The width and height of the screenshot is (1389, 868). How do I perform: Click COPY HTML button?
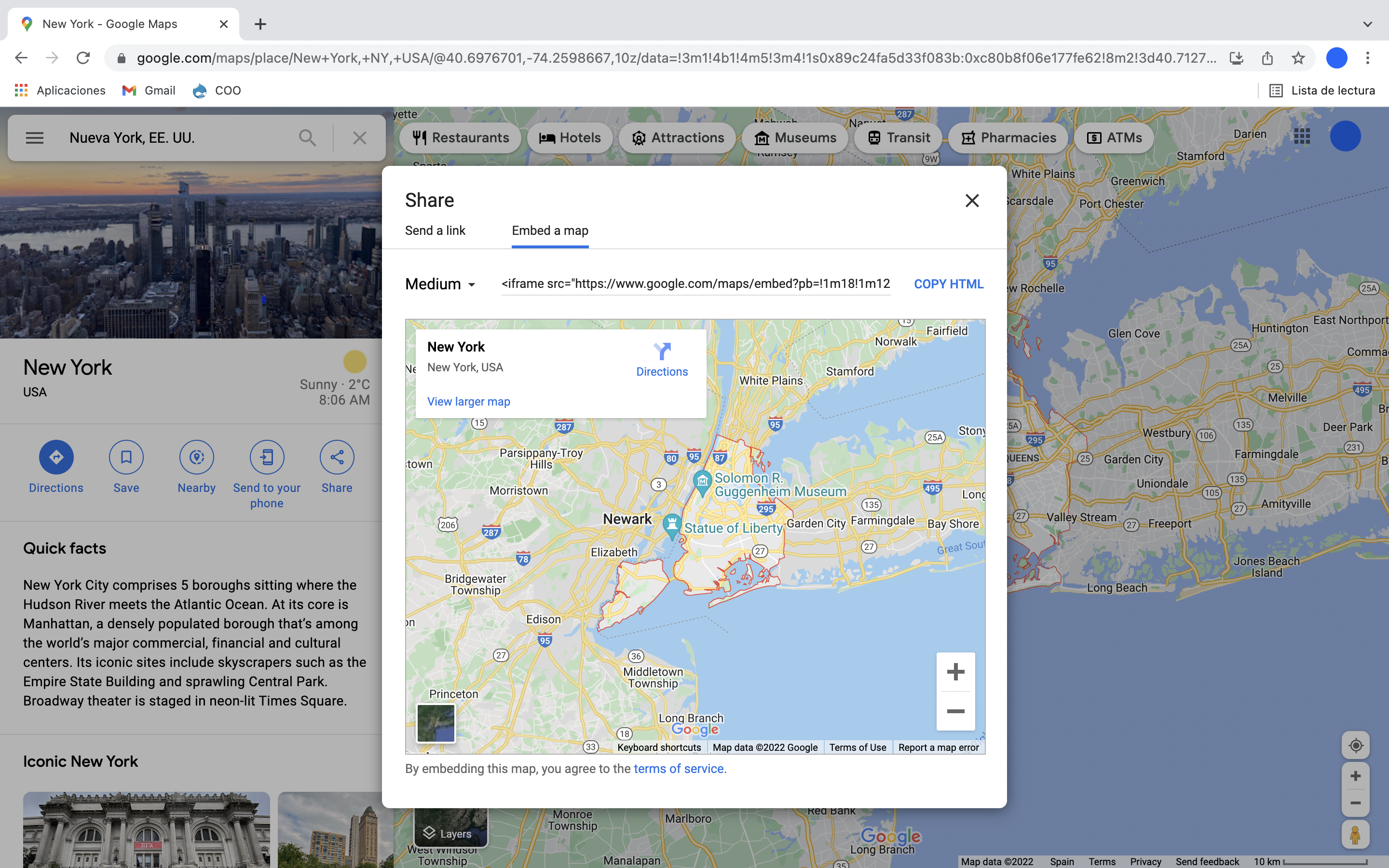tap(948, 284)
